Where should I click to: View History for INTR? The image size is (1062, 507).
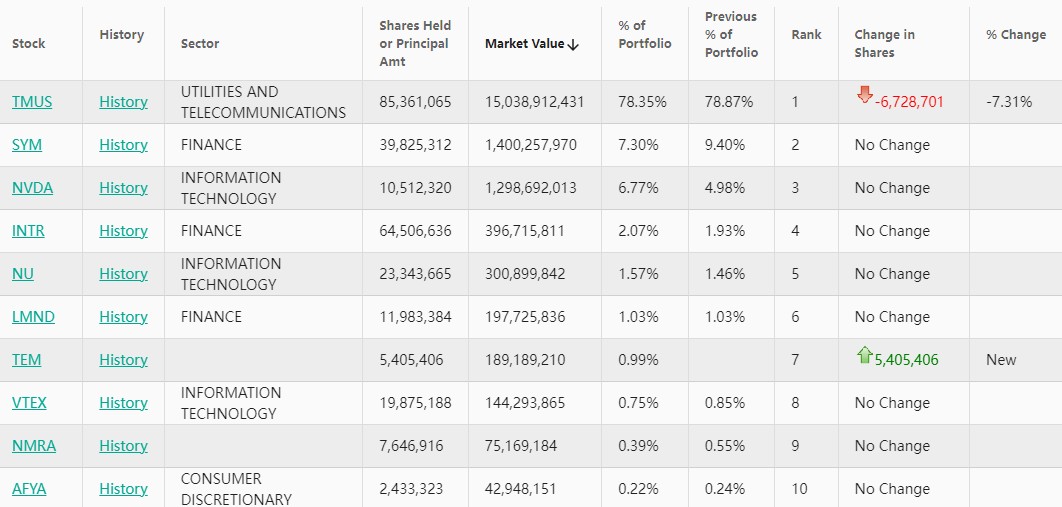pos(123,231)
